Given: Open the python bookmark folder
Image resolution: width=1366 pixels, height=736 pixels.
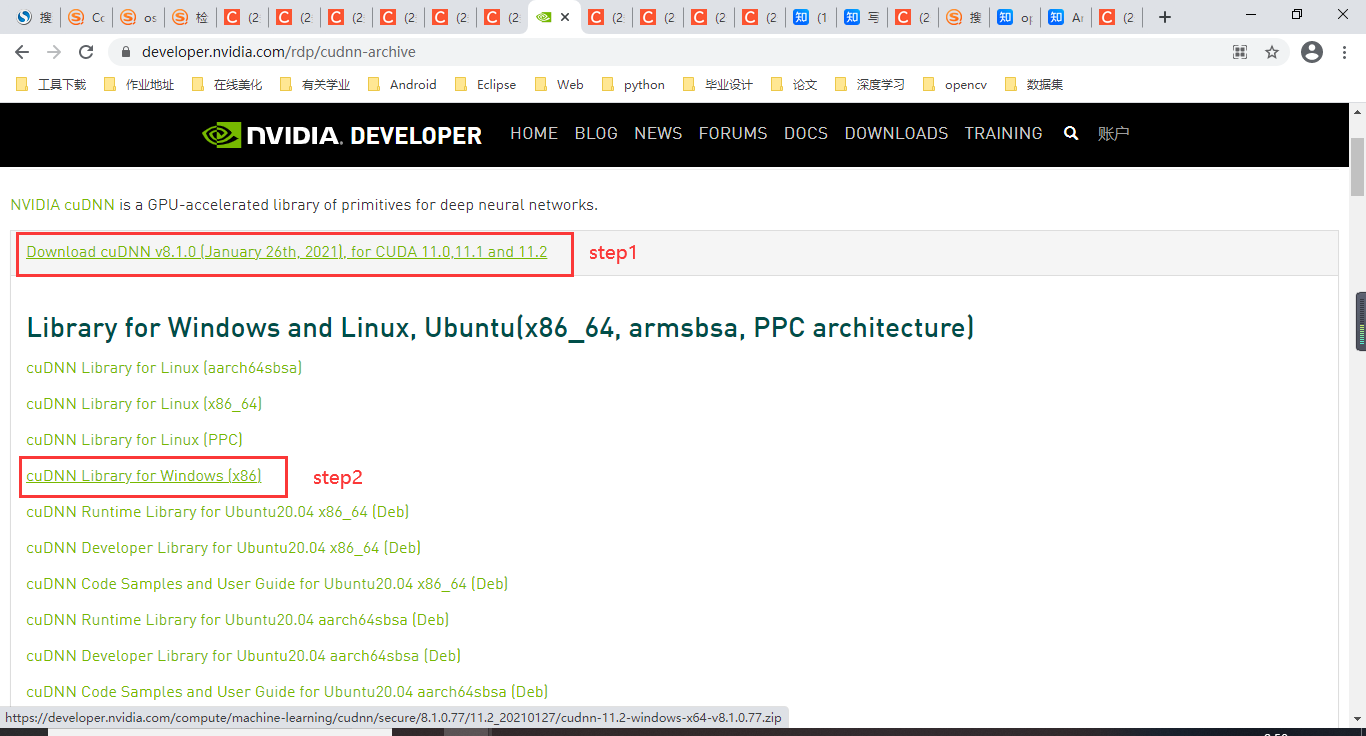Looking at the screenshot, I should pyautogui.click(x=633, y=84).
